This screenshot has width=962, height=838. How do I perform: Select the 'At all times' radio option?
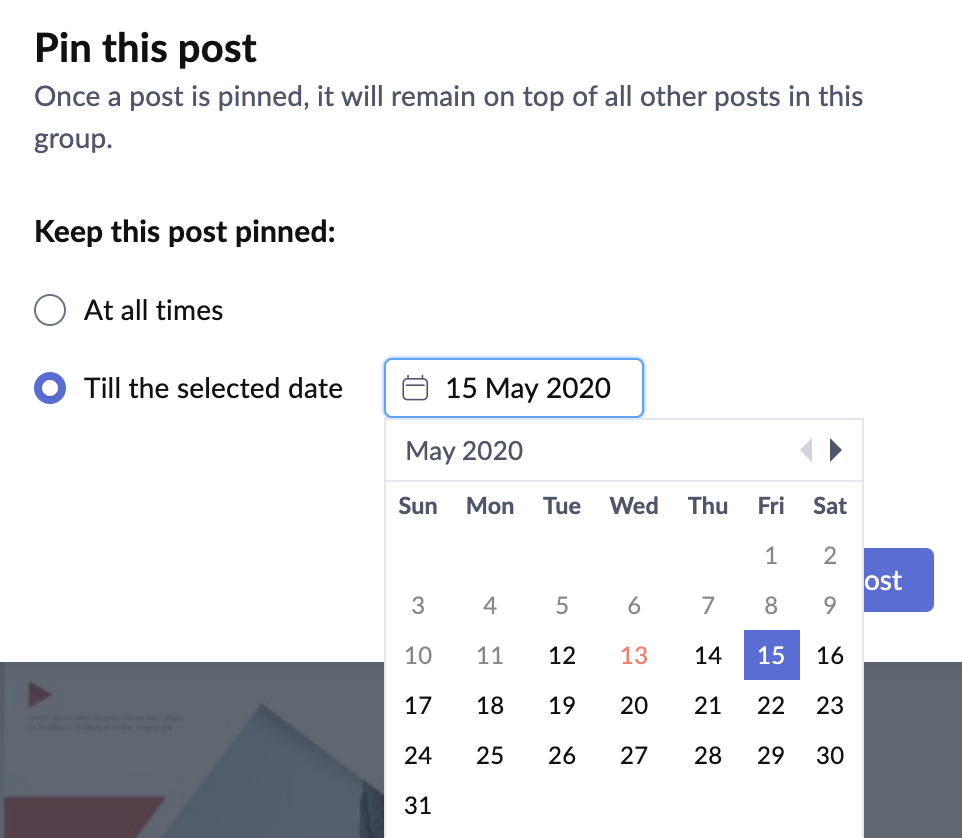coord(49,310)
